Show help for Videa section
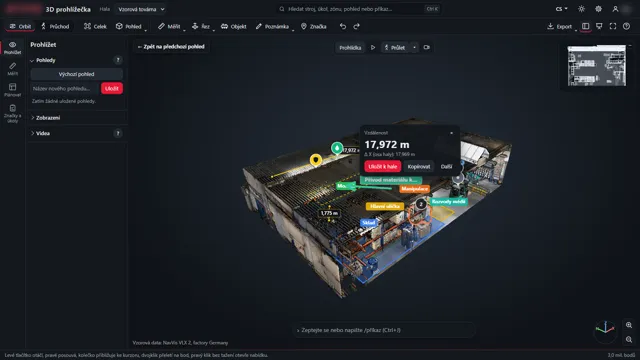 118,133
